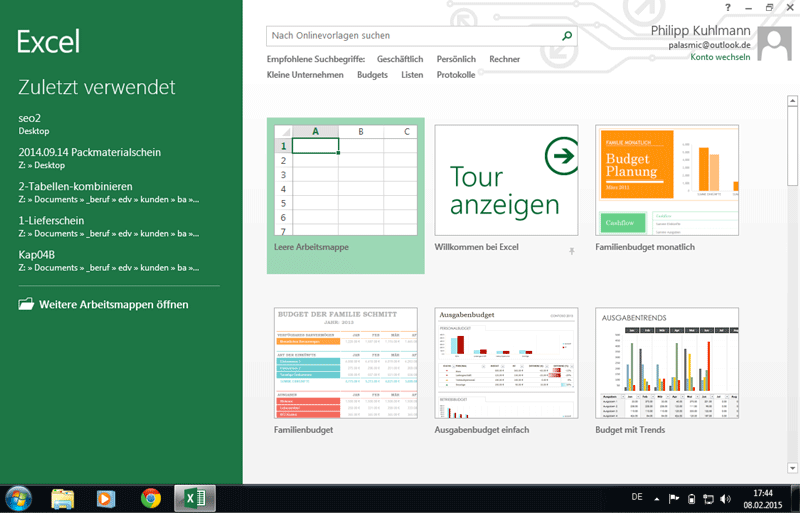This screenshot has height=513, width=800.
Task: Search for the suggested term Kleine Unternehmen
Action: point(305,75)
